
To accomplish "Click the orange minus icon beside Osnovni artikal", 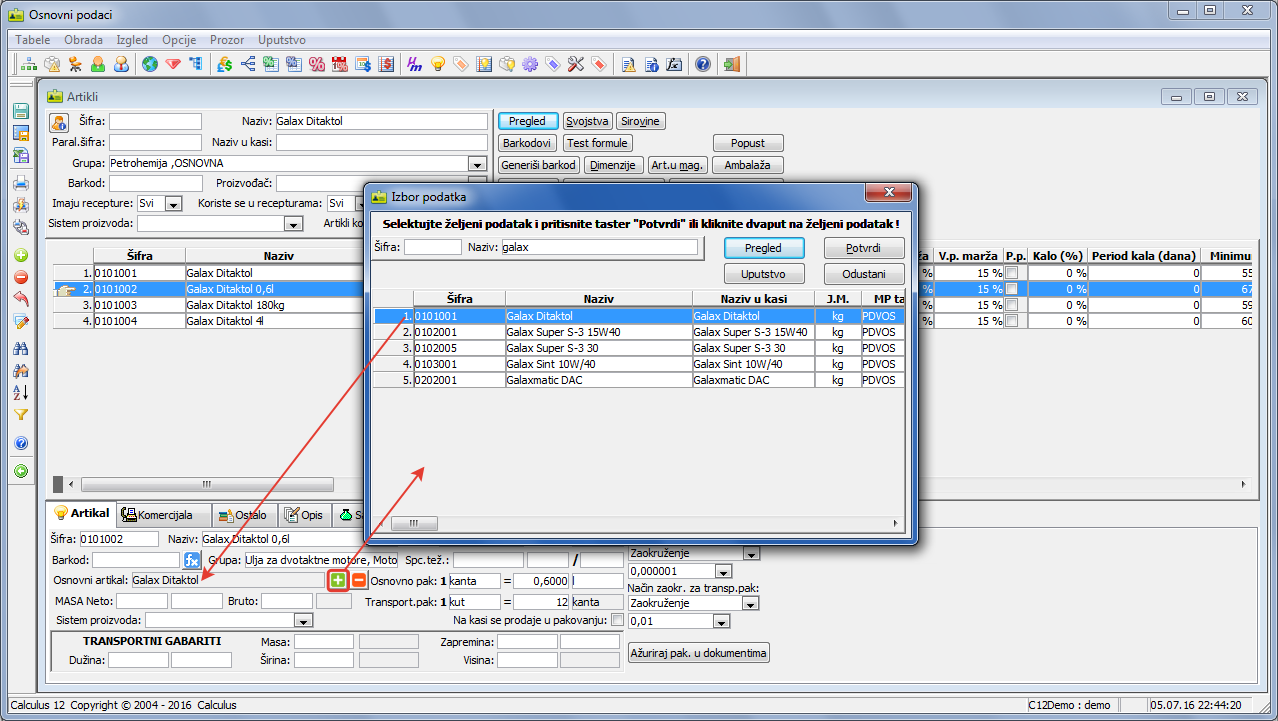I will [x=359, y=580].
